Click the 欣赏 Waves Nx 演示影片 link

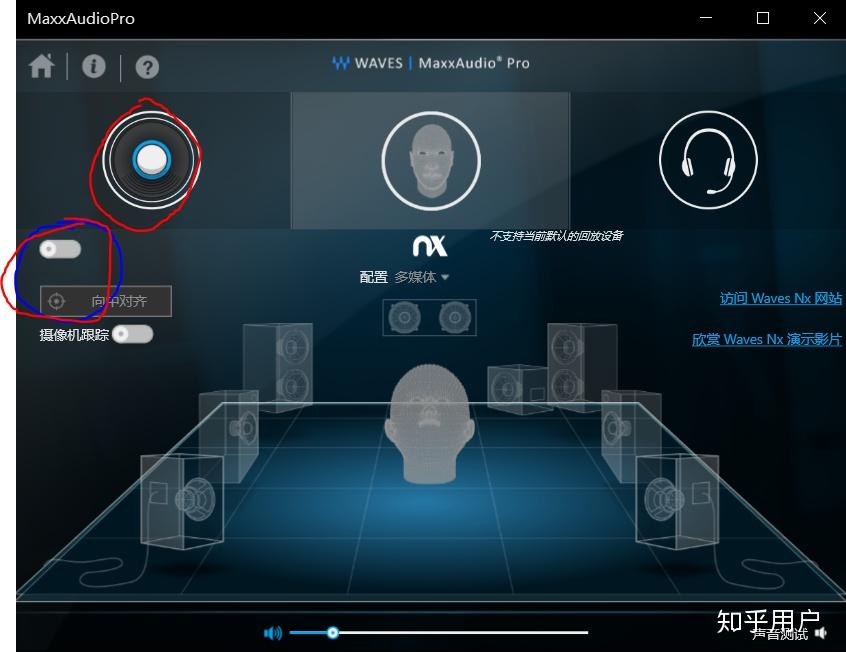point(766,339)
